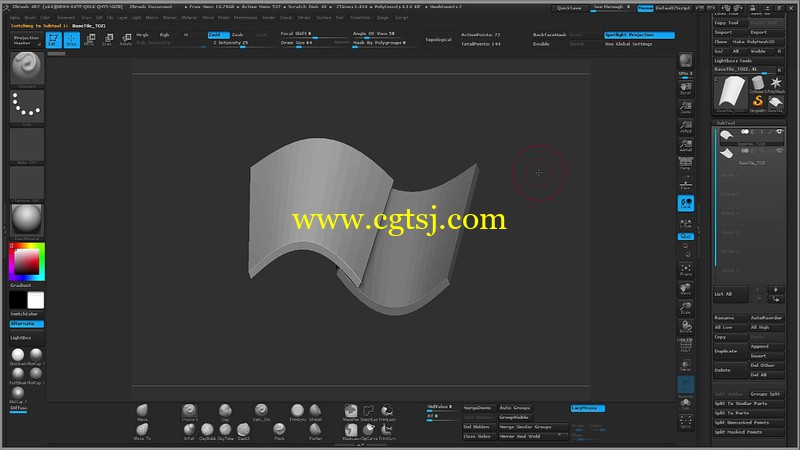
Task: Choose the Move brush in bottom shelf
Action: pyautogui.click(x=142, y=412)
